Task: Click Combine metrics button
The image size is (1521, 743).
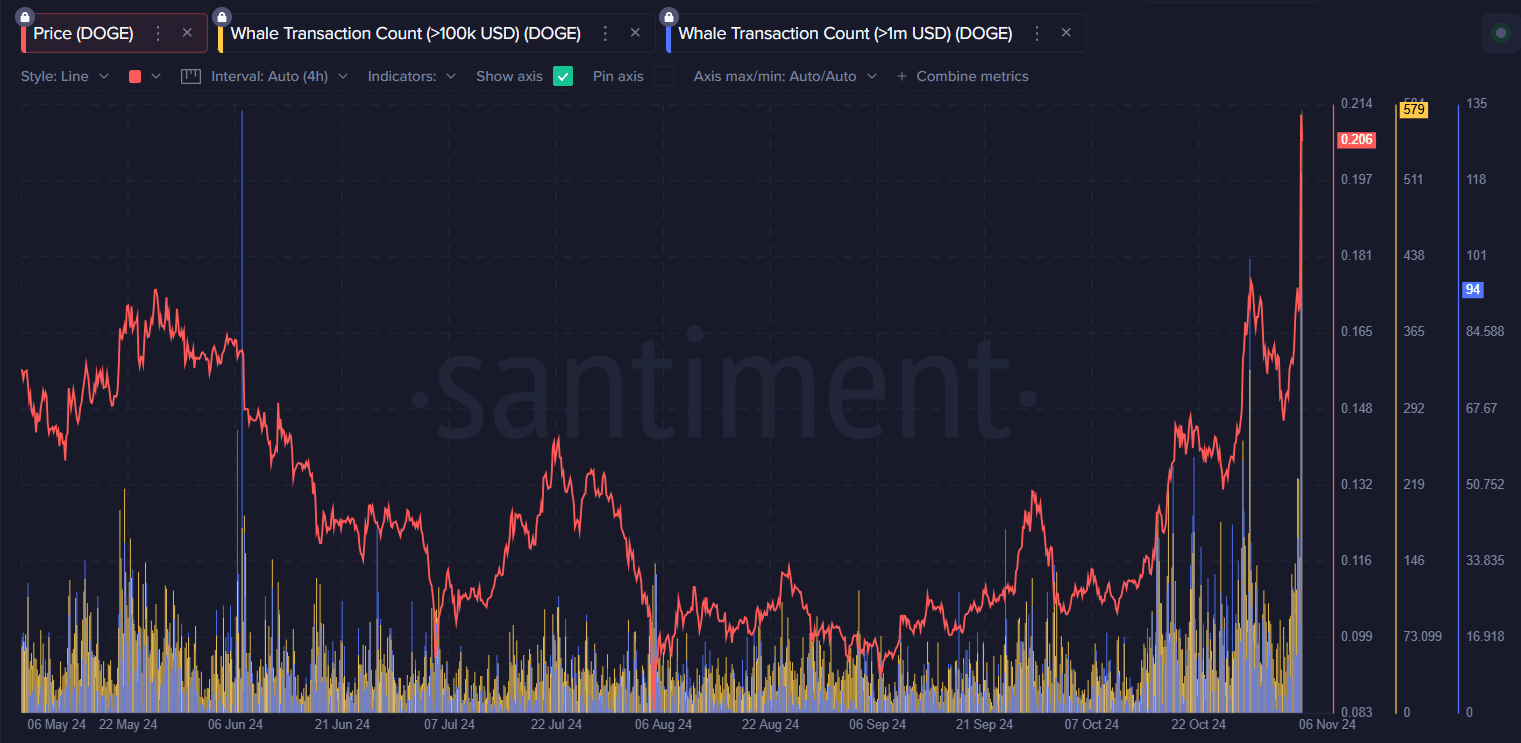Action: 962,76
